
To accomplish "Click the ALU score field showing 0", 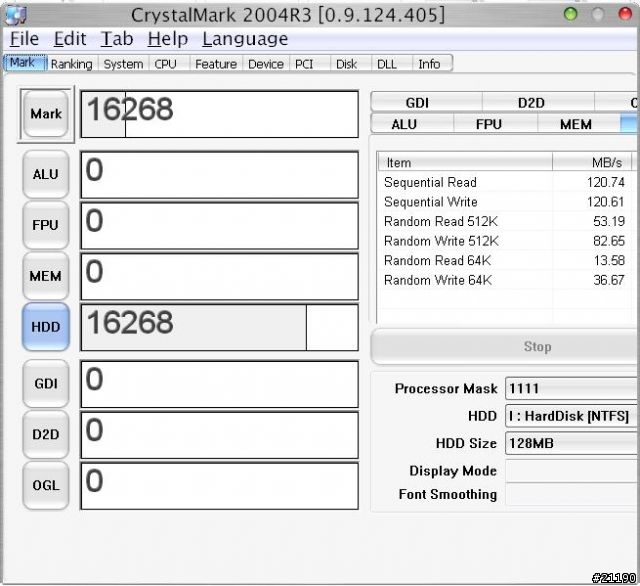I will coord(220,175).
